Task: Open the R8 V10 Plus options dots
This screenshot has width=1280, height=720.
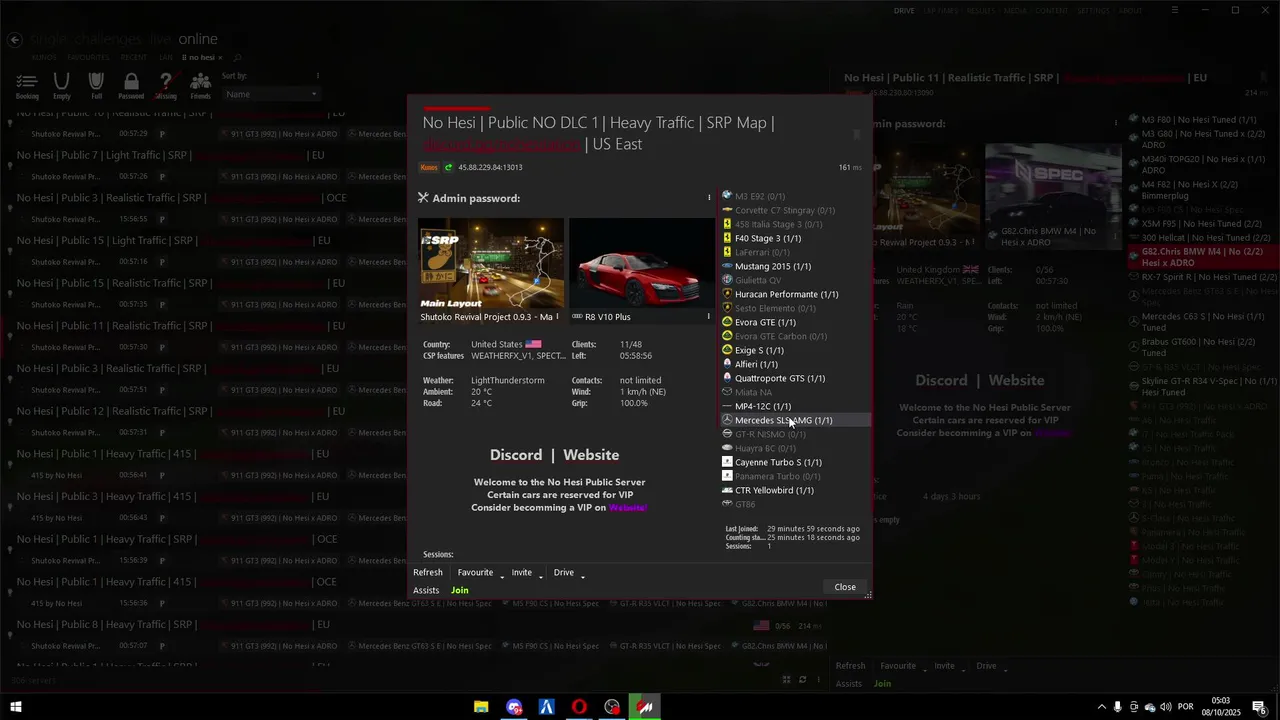Action: tap(709, 317)
